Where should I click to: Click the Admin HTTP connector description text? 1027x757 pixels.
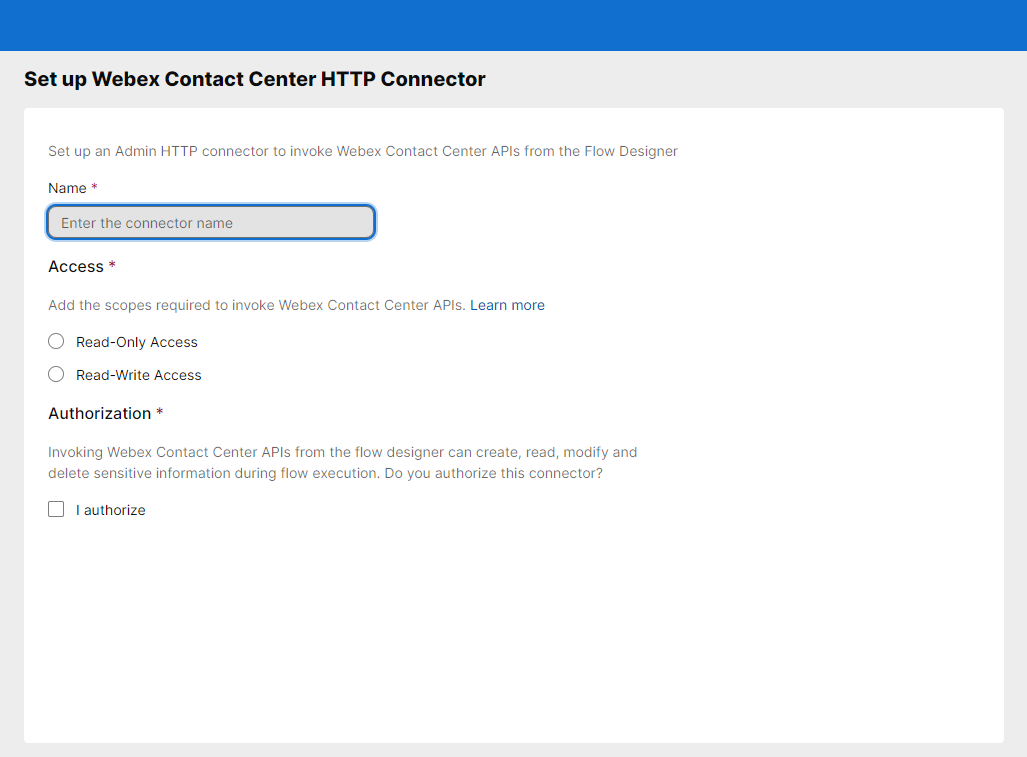363,151
